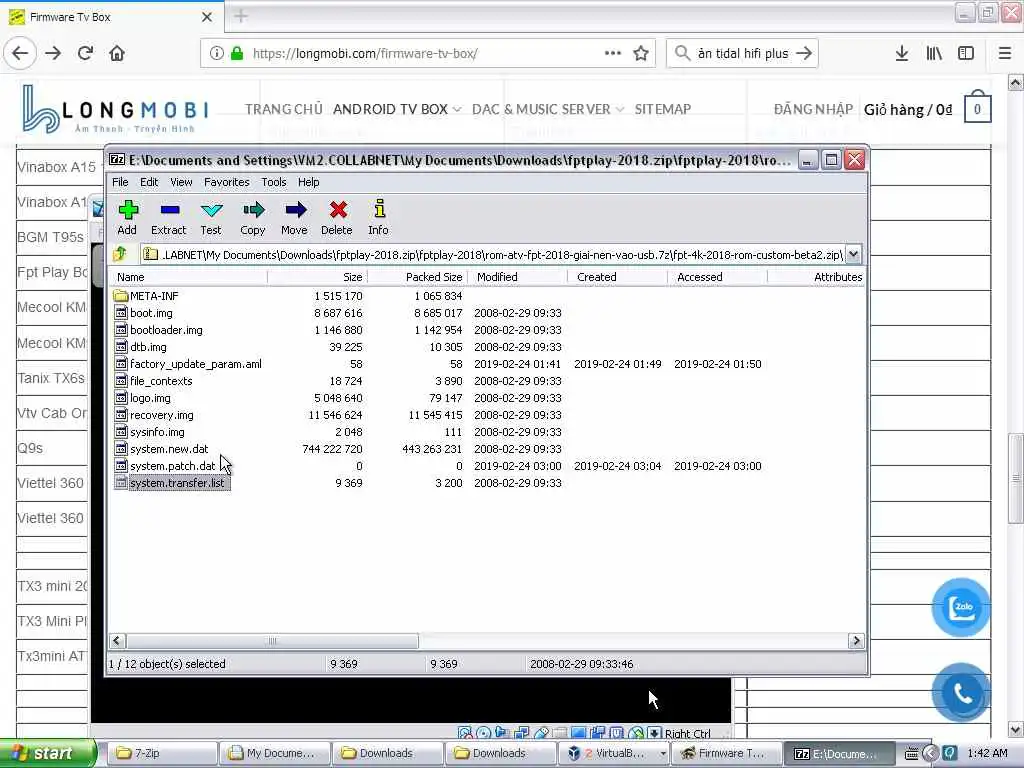1024x768 pixels.
Task: Click the browser forward arrow
Action: click(54, 53)
